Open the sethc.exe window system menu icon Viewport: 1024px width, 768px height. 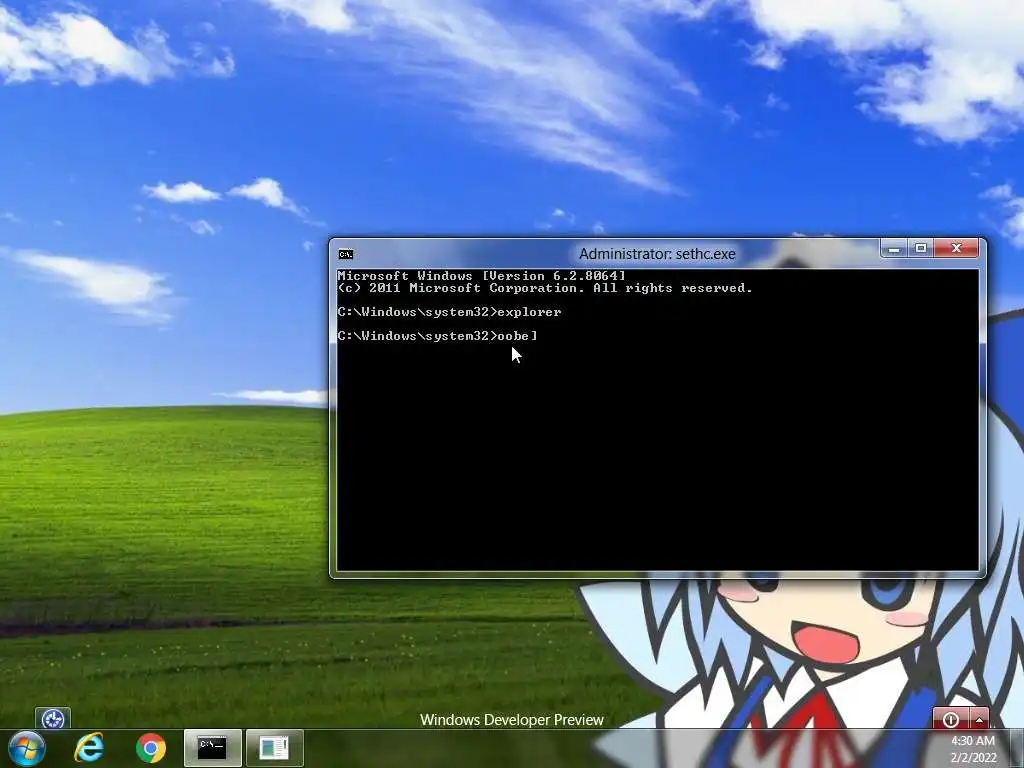[x=346, y=254]
